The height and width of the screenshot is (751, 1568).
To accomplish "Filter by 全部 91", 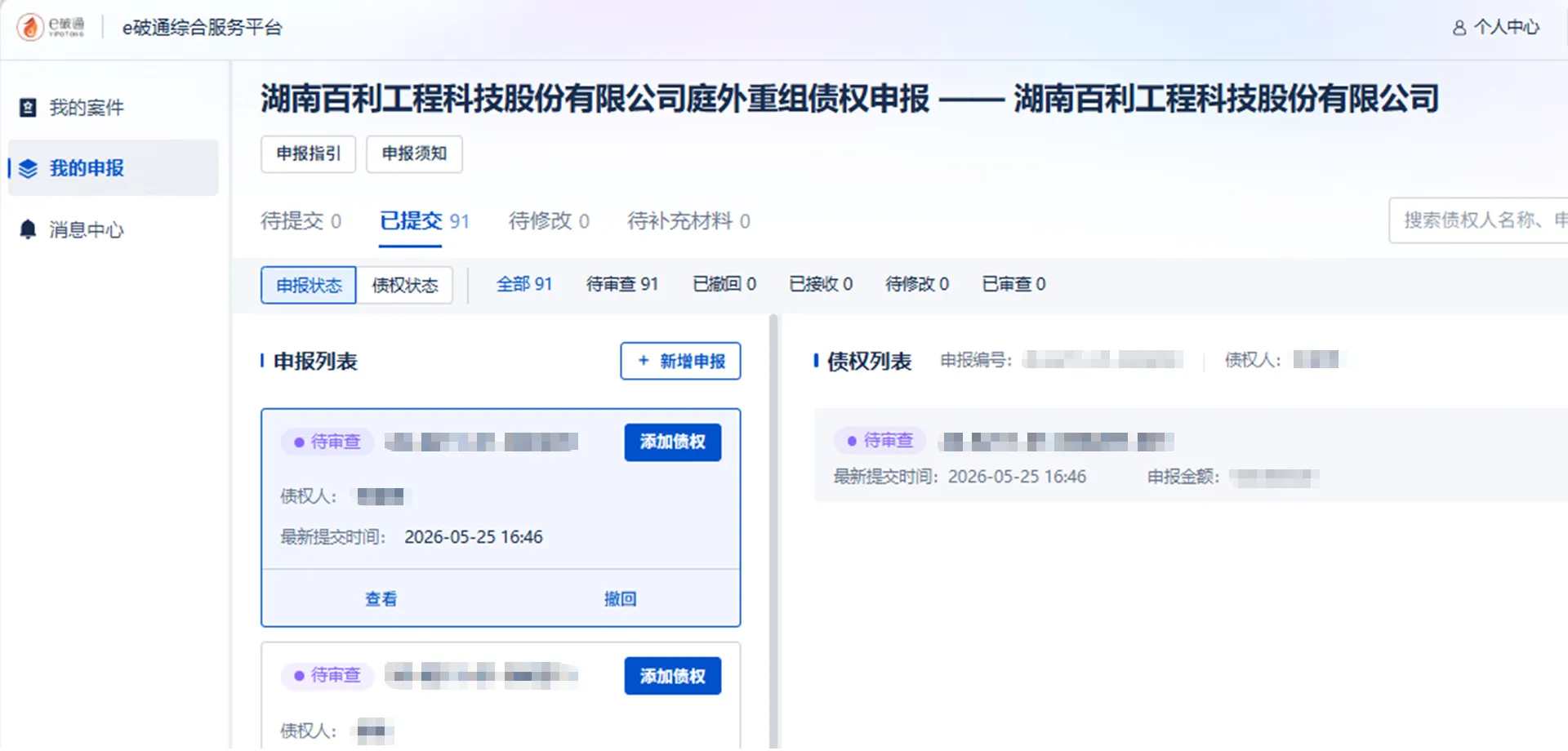I will tap(524, 284).
